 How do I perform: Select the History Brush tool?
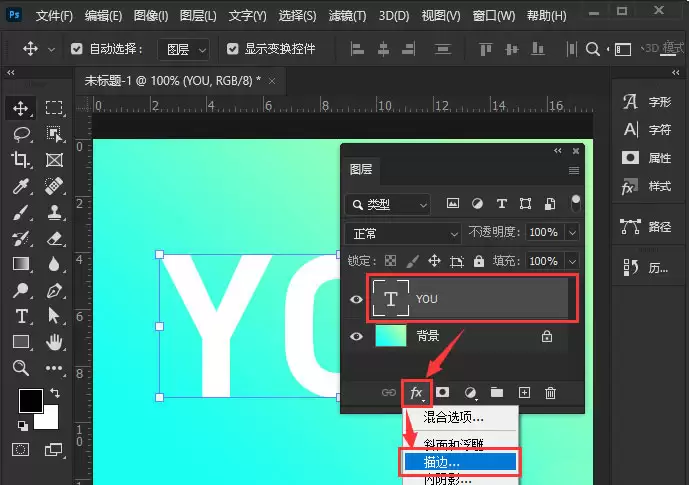(x=21, y=239)
